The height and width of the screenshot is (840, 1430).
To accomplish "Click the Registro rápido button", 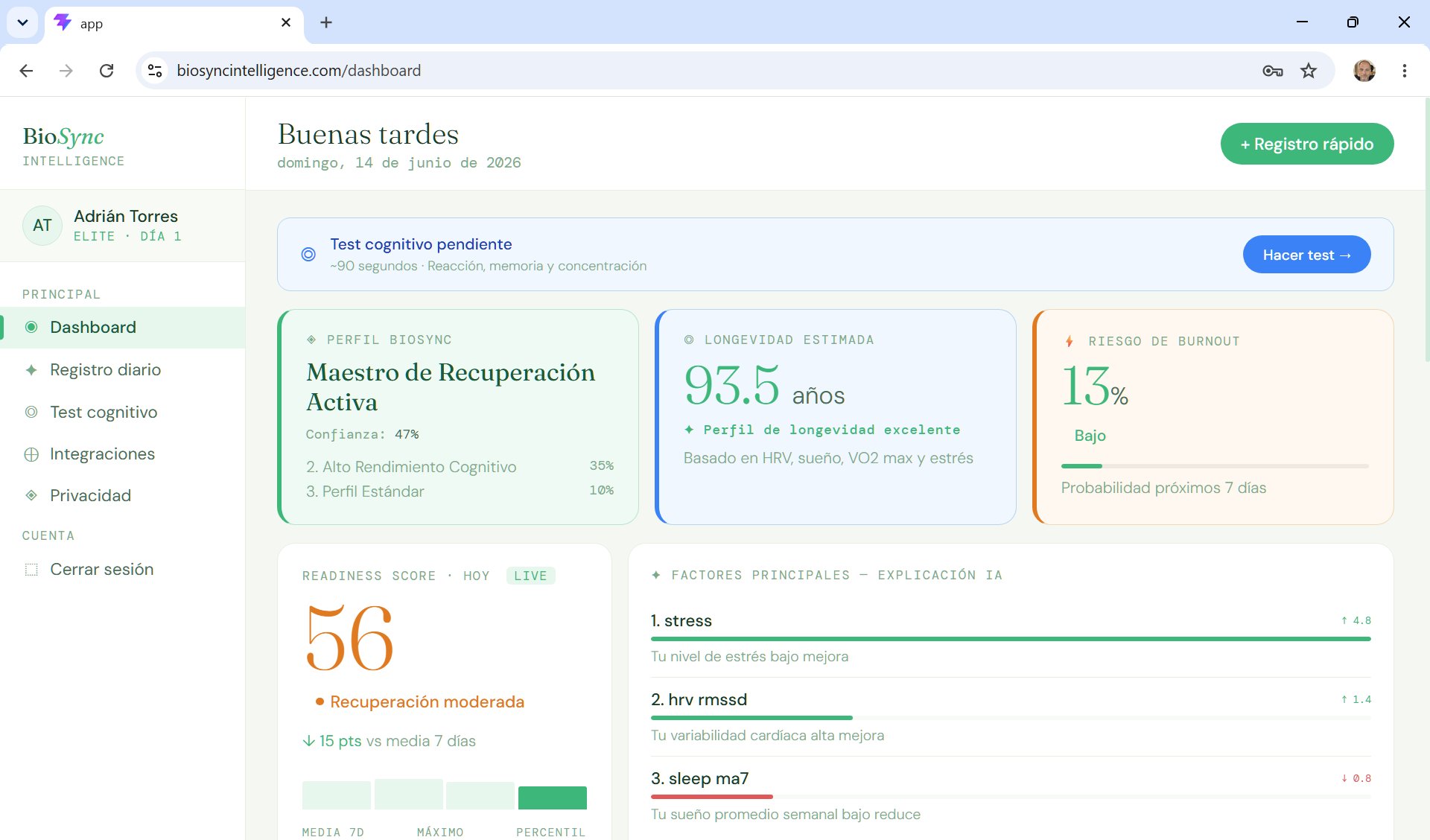I will tap(1307, 144).
